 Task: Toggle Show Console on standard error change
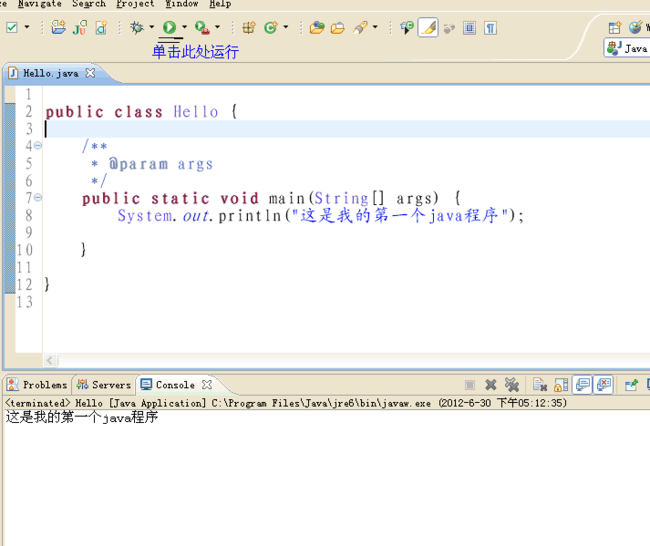point(603,384)
